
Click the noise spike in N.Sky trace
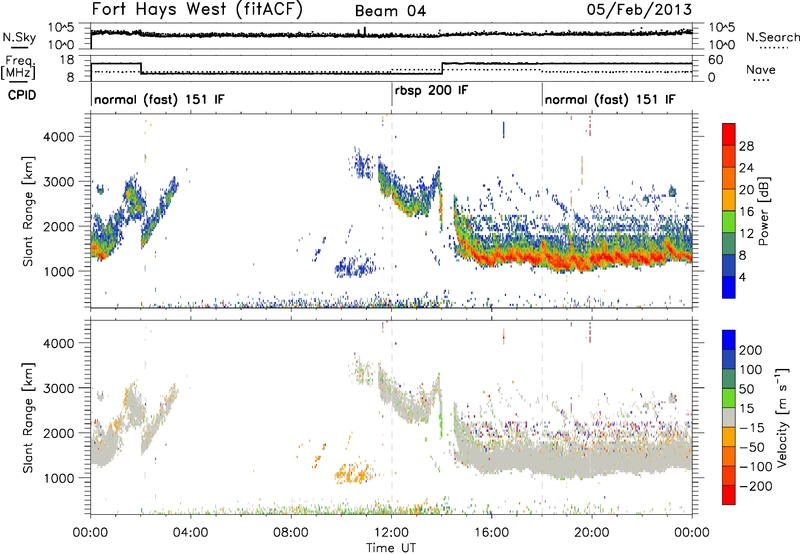[364, 32]
